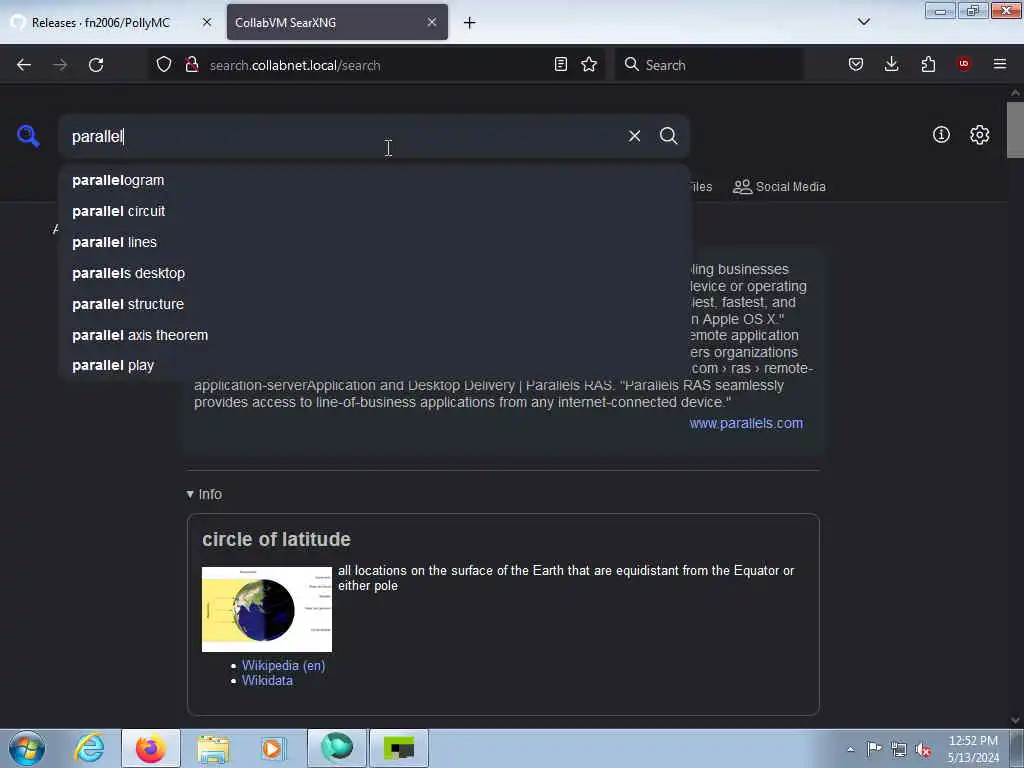The height and width of the screenshot is (768, 1024).
Task: Click the uBlock Origin toolbar icon
Action: click(964, 63)
